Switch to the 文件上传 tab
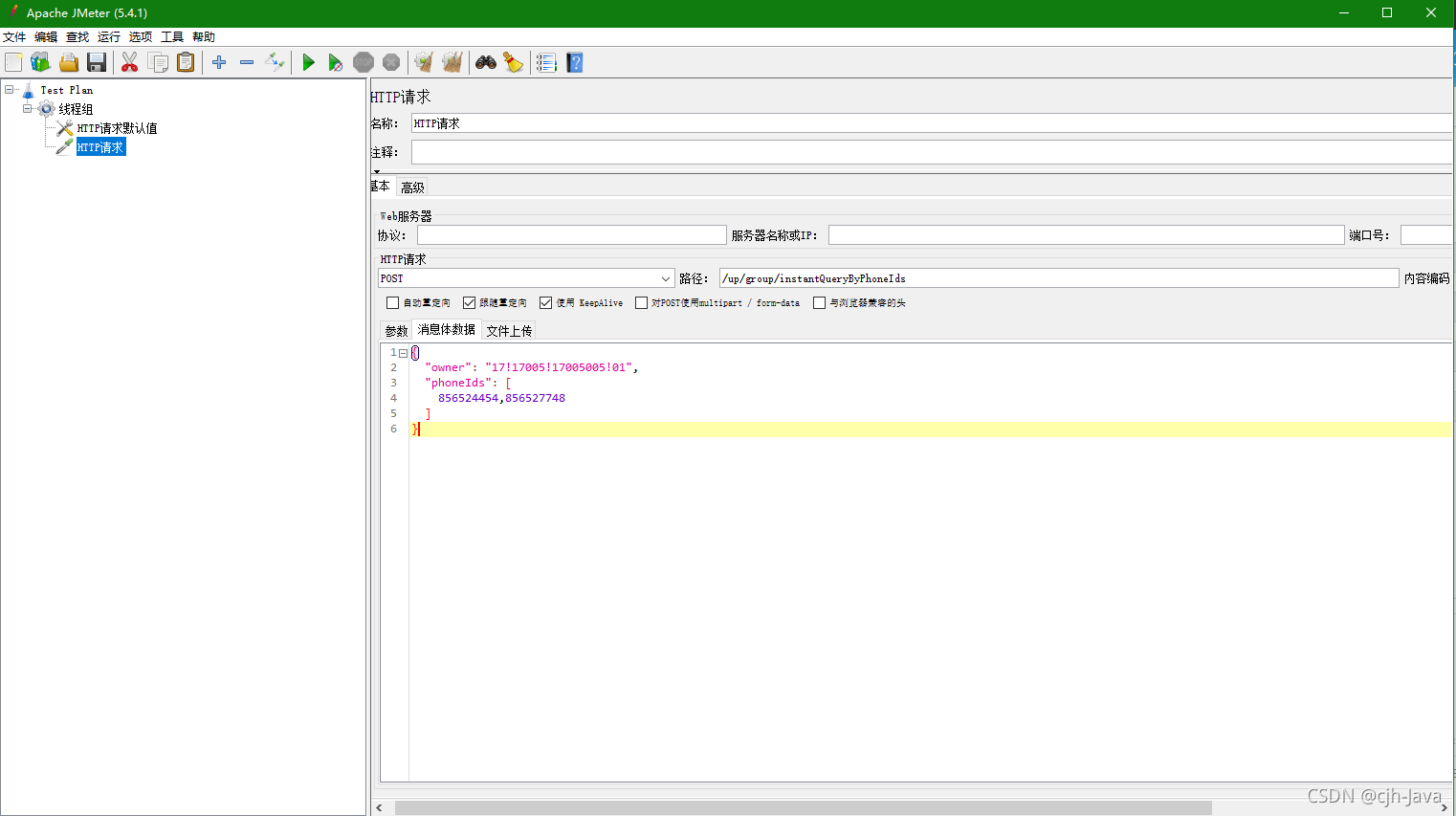 pyautogui.click(x=509, y=331)
